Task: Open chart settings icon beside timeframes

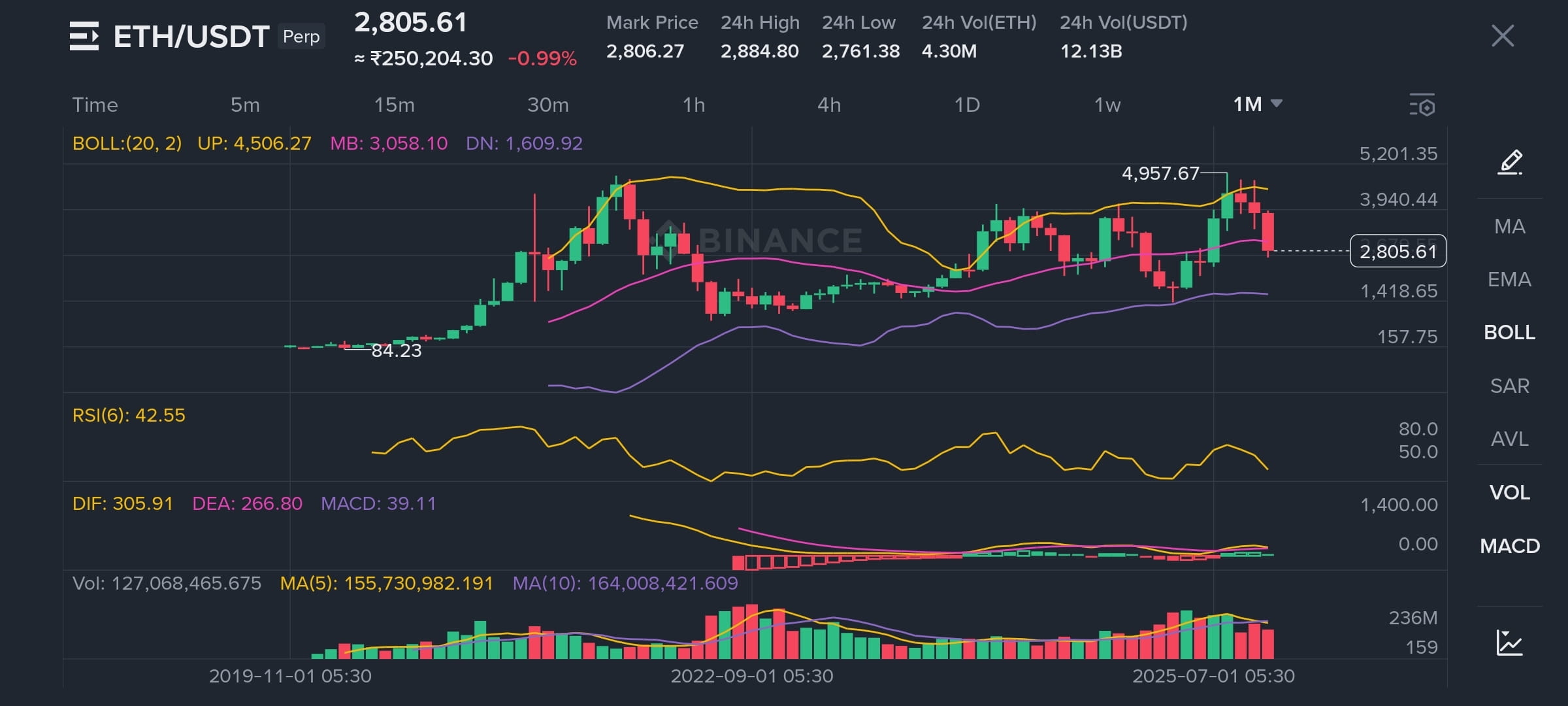Action: coord(1422,105)
